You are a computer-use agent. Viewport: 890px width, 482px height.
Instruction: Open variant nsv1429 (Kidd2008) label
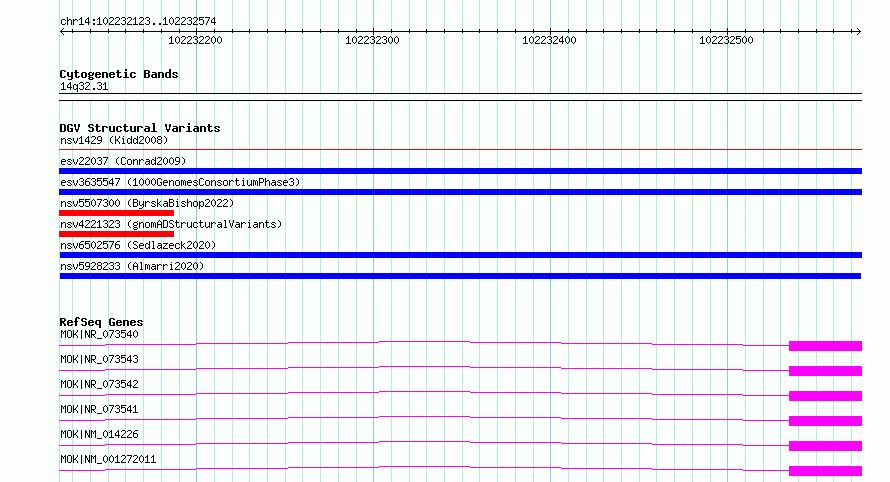coord(114,140)
